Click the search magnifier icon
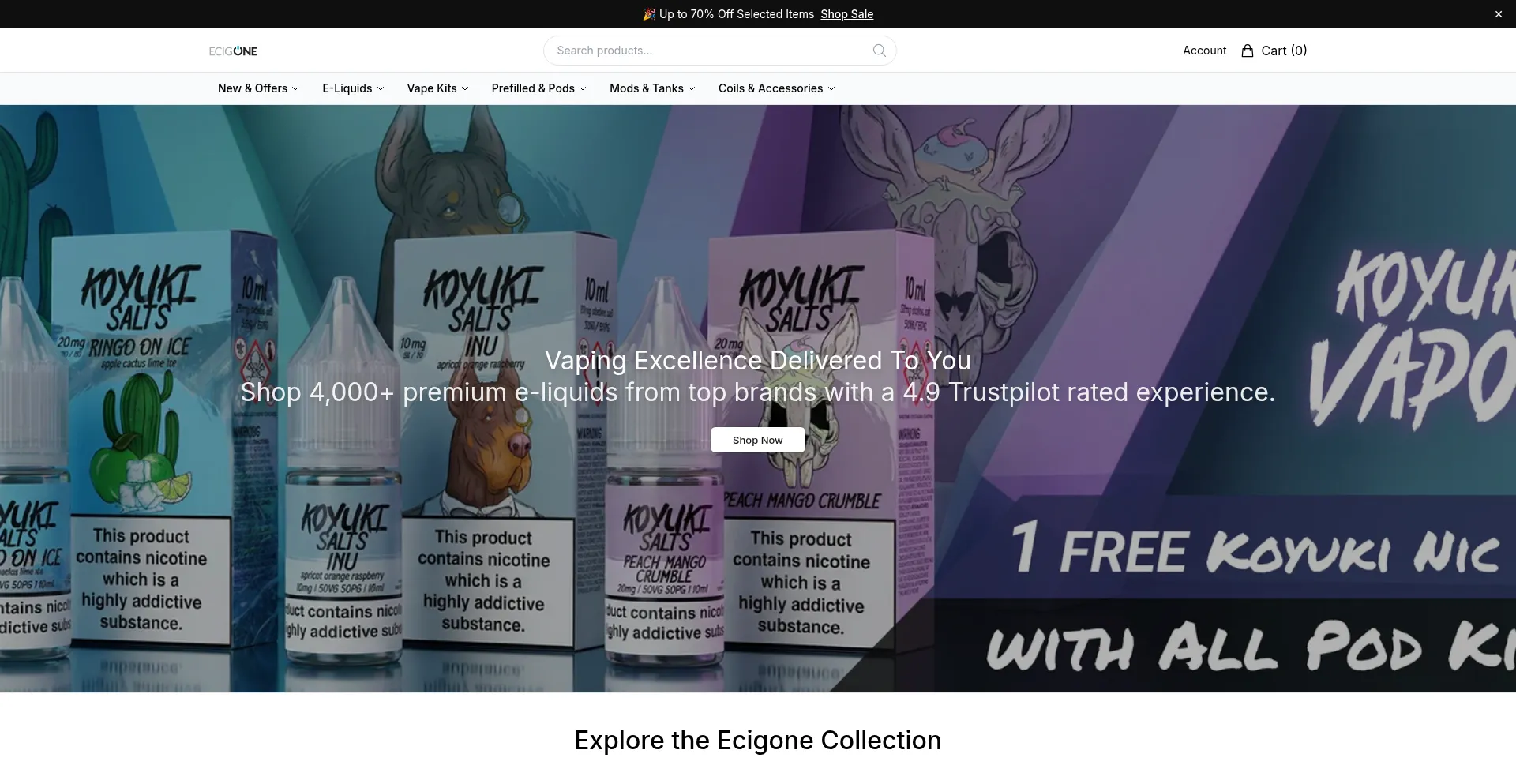Viewport: 1516px width, 784px height. (x=879, y=51)
